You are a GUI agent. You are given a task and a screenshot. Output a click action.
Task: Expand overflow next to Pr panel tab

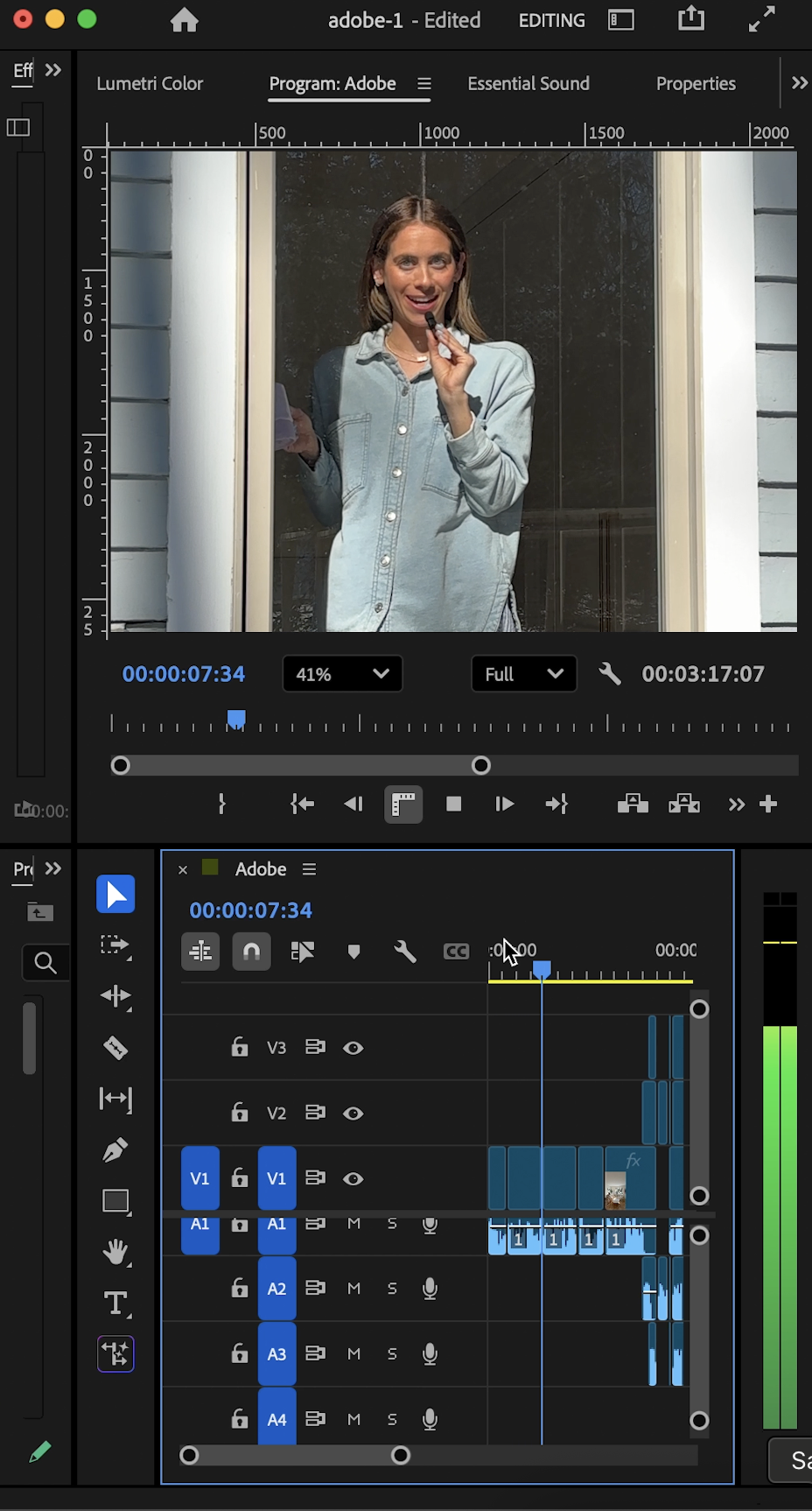pyautogui.click(x=53, y=868)
